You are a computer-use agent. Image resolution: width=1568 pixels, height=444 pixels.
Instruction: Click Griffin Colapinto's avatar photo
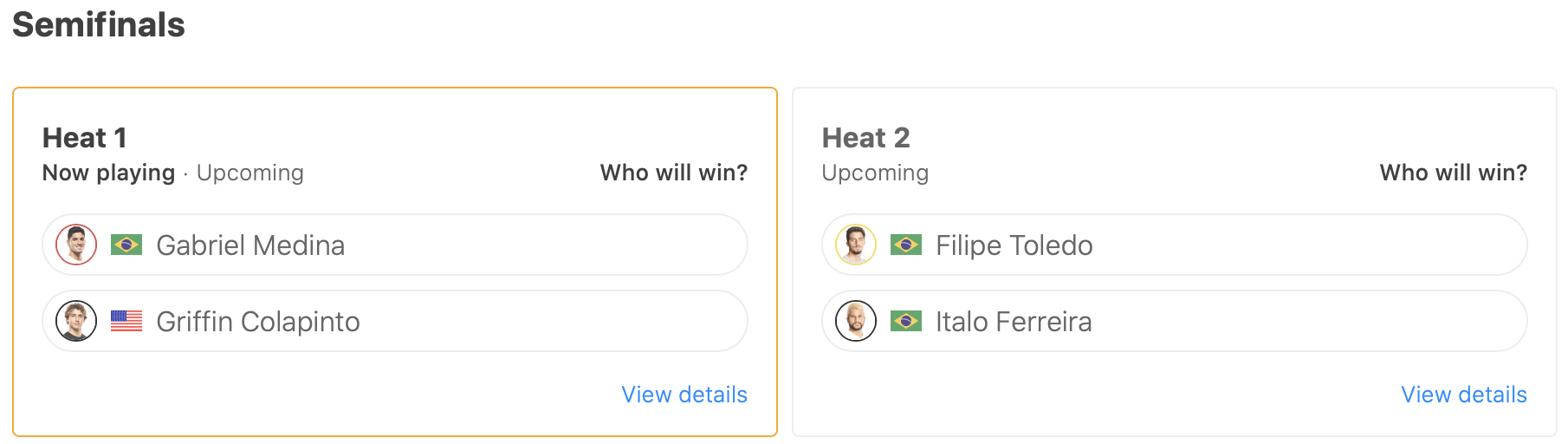click(x=76, y=321)
